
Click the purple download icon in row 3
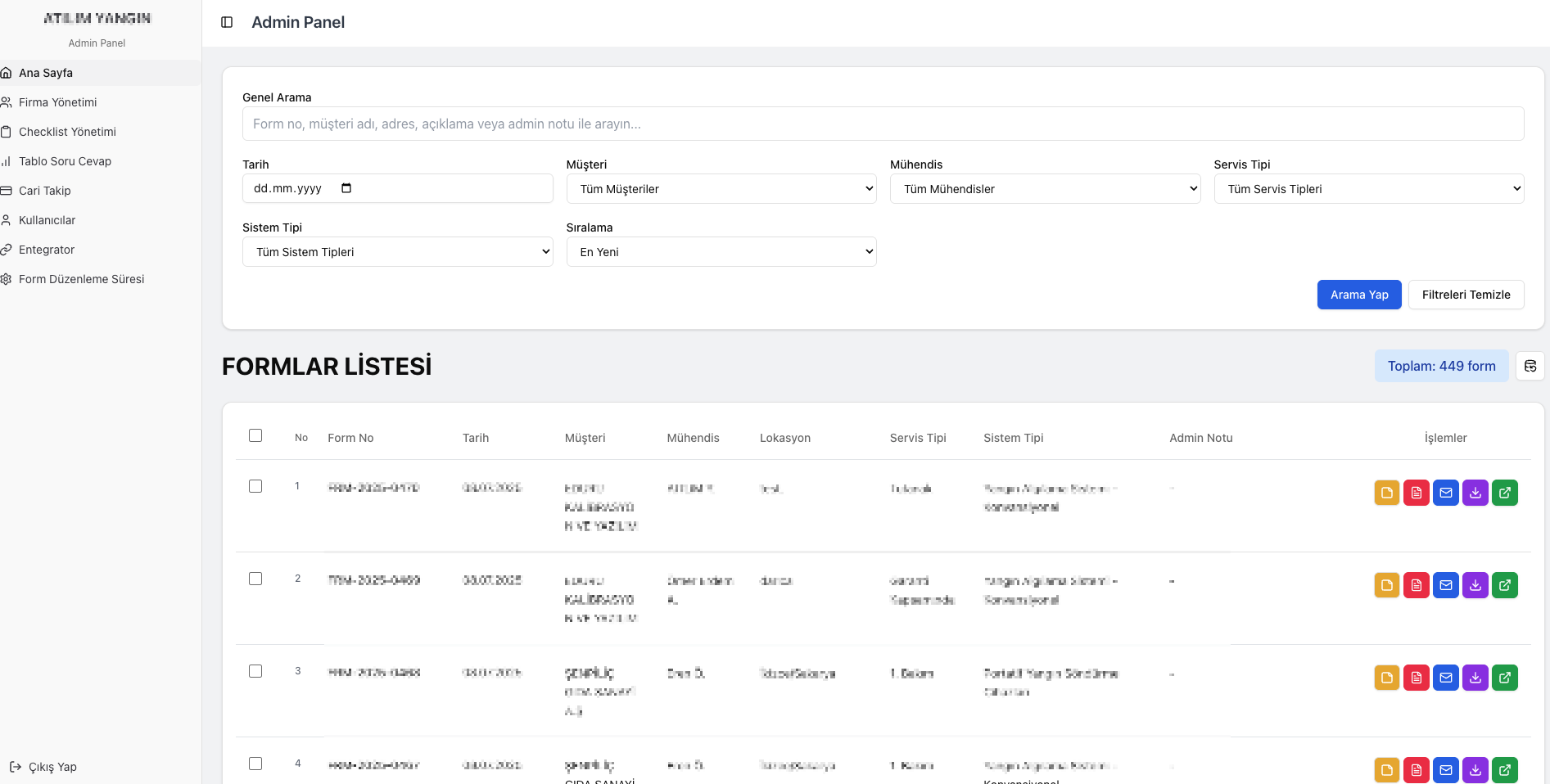(1475, 678)
